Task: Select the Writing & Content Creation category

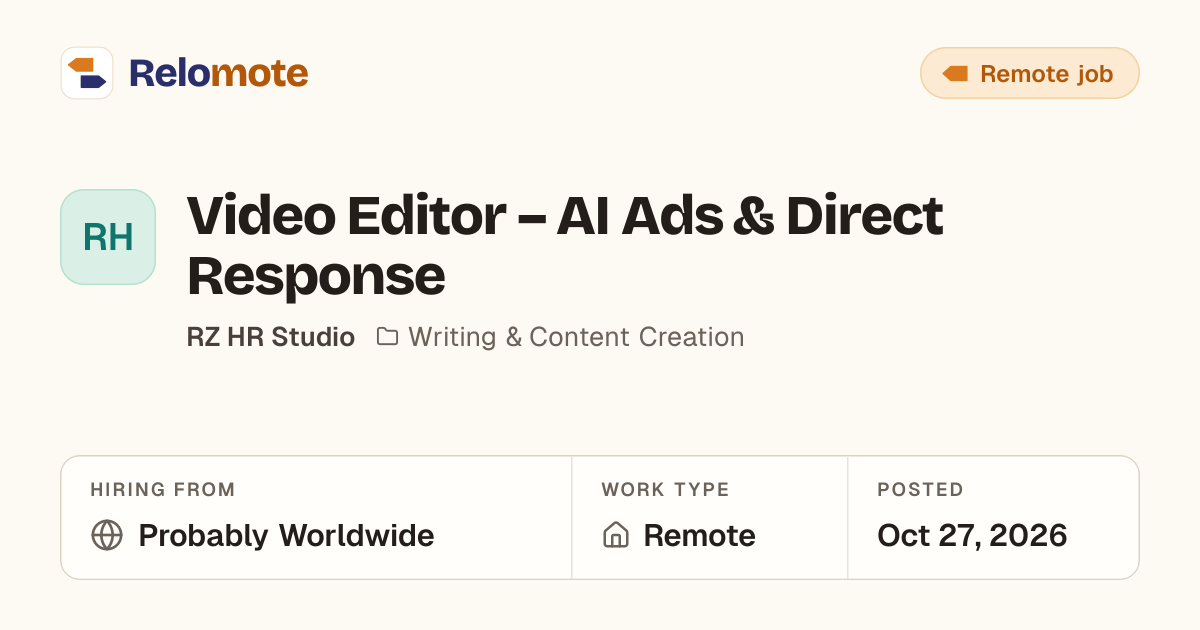Action: pyautogui.click(x=576, y=337)
